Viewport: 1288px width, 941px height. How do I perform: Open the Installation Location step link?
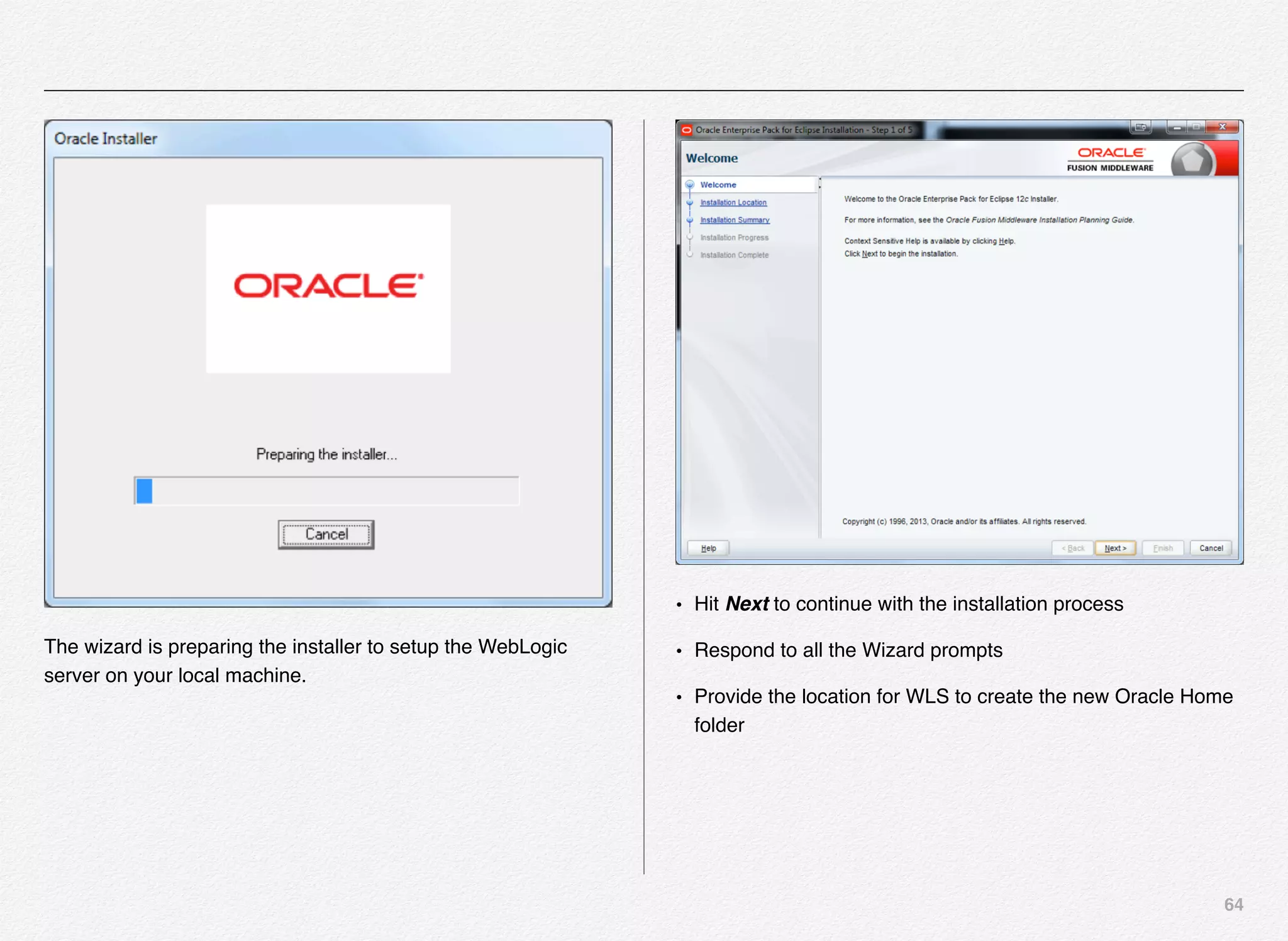(733, 203)
